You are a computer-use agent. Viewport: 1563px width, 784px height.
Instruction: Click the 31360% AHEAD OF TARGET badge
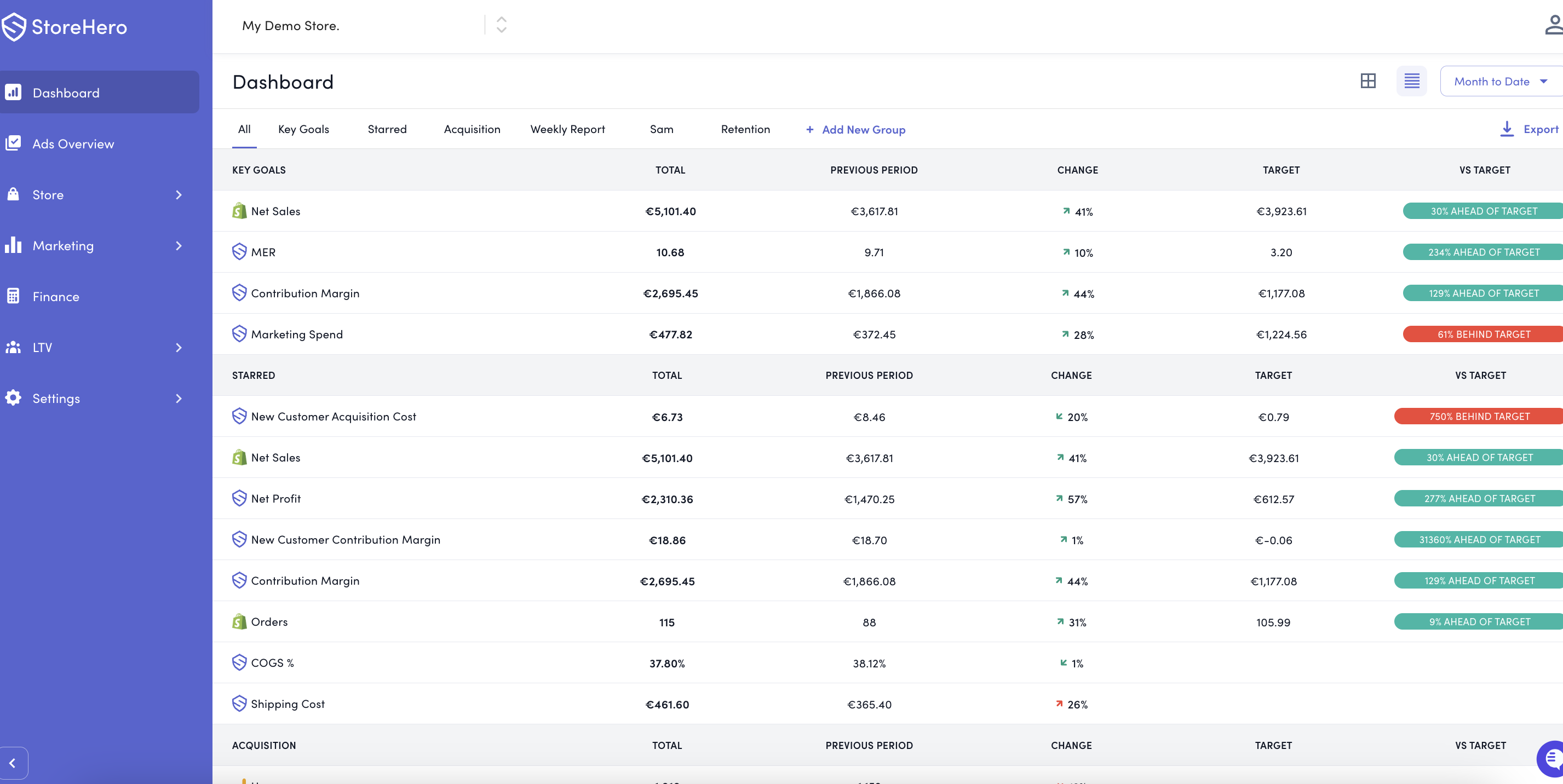1479,540
